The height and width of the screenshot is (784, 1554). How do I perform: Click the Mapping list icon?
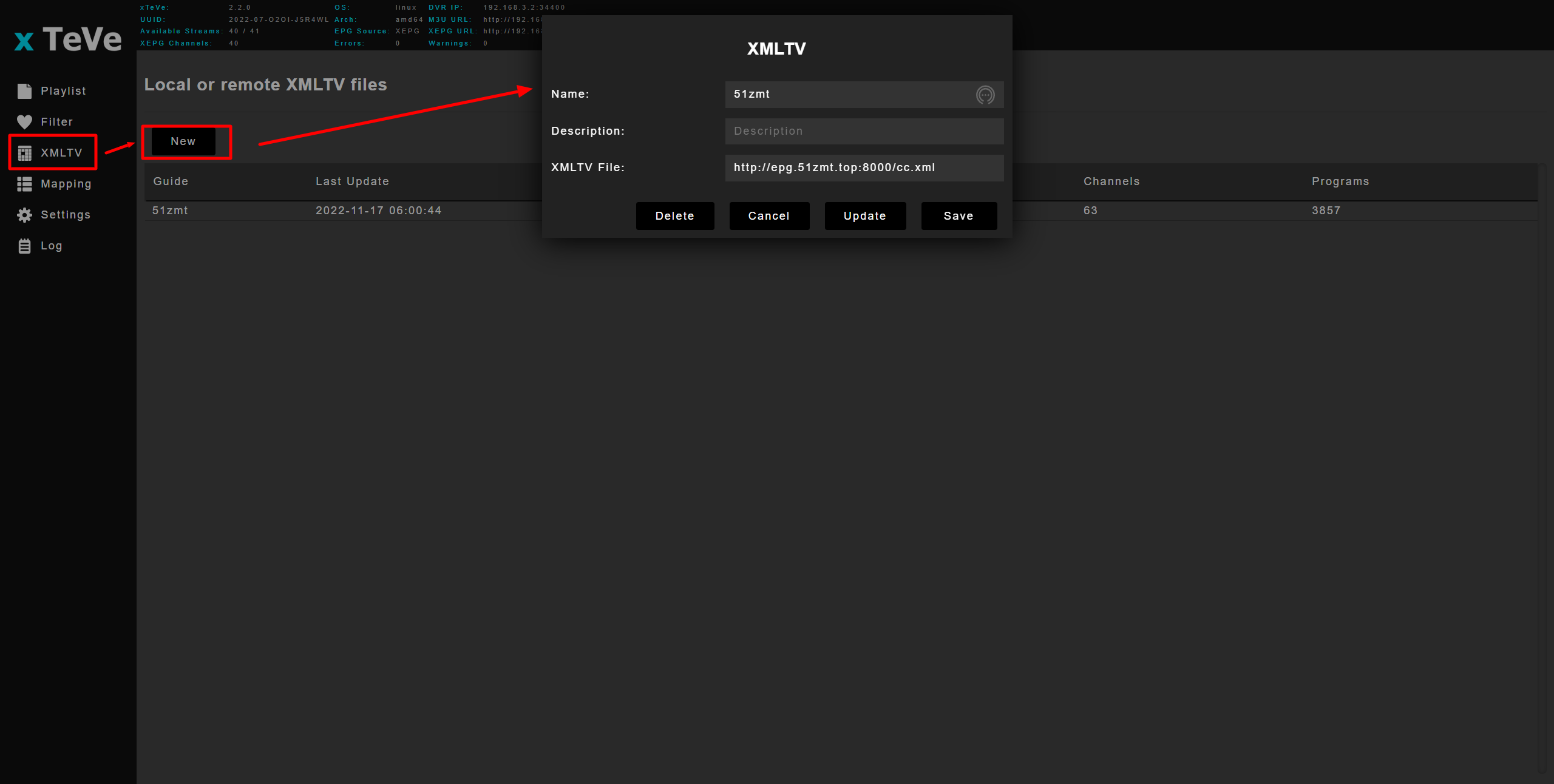click(x=24, y=184)
